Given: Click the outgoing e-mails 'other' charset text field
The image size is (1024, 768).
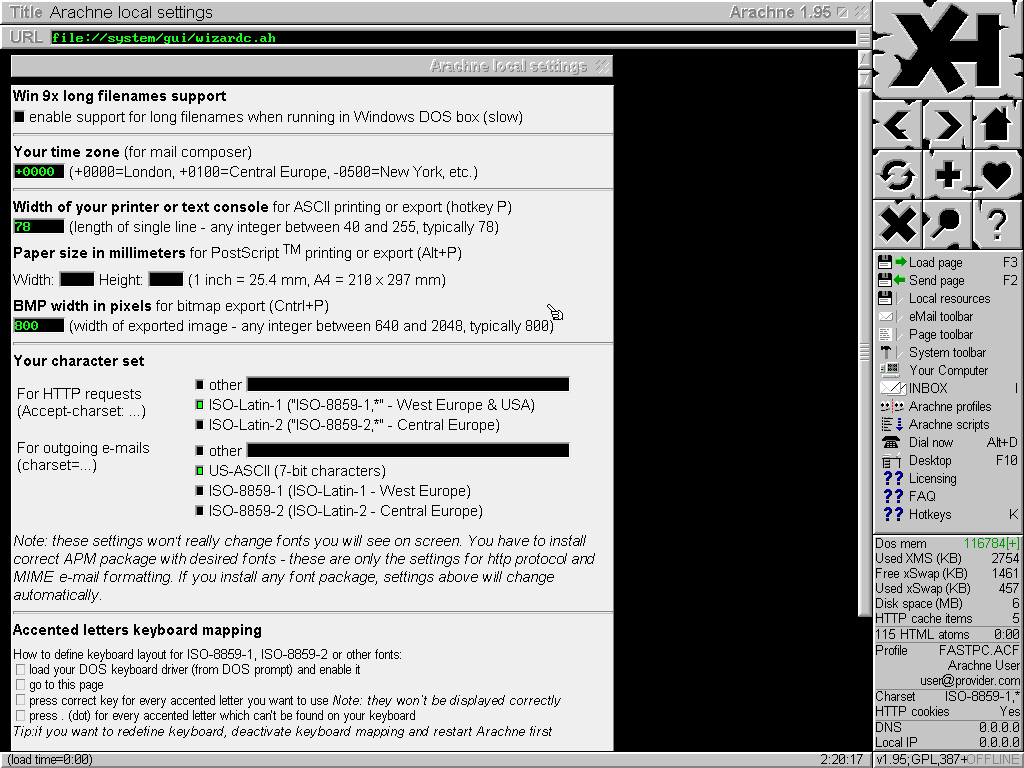Looking at the screenshot, I should point(408,450).
